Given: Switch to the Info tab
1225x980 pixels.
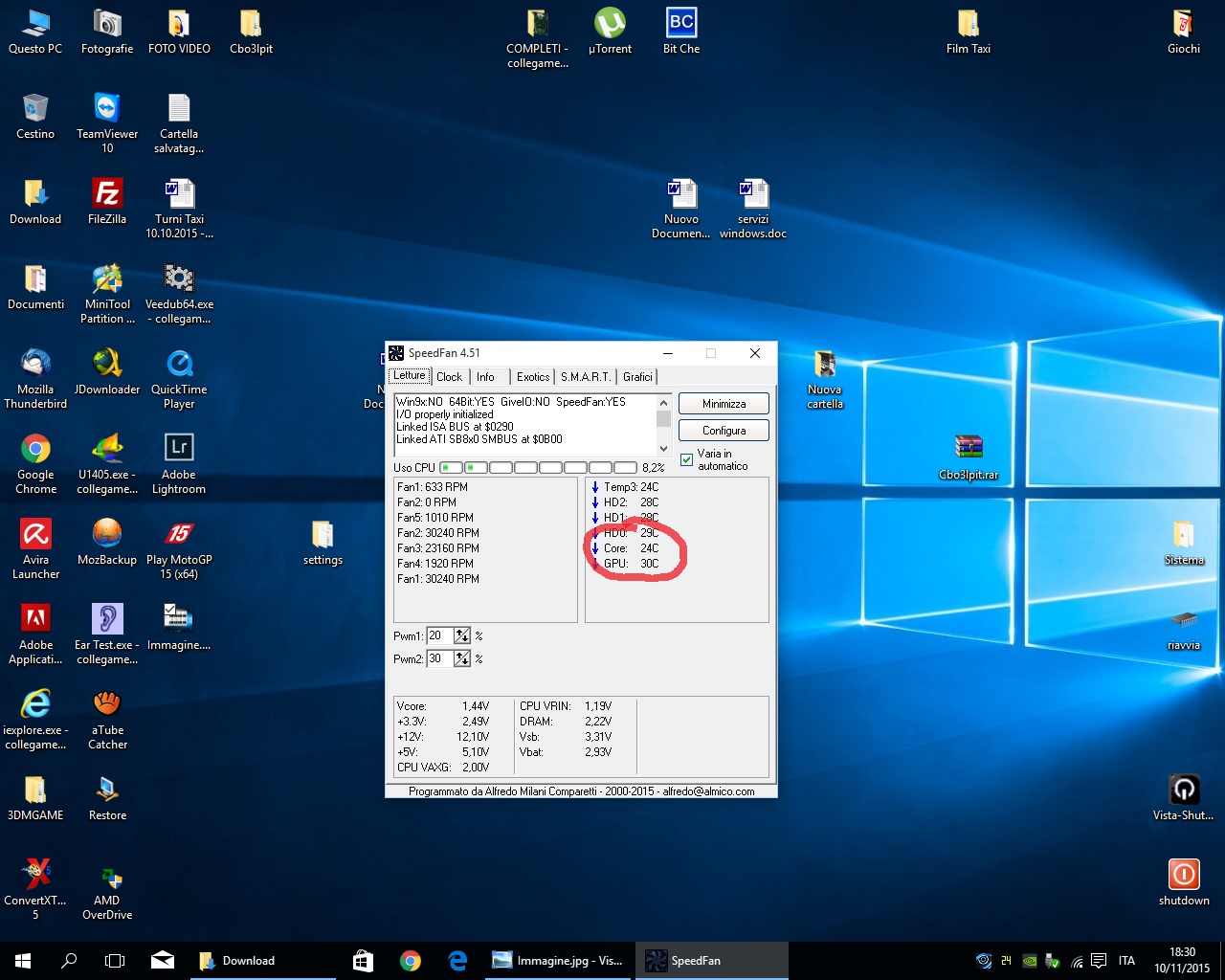Looking at the screenshot, I should click(485, 377).
